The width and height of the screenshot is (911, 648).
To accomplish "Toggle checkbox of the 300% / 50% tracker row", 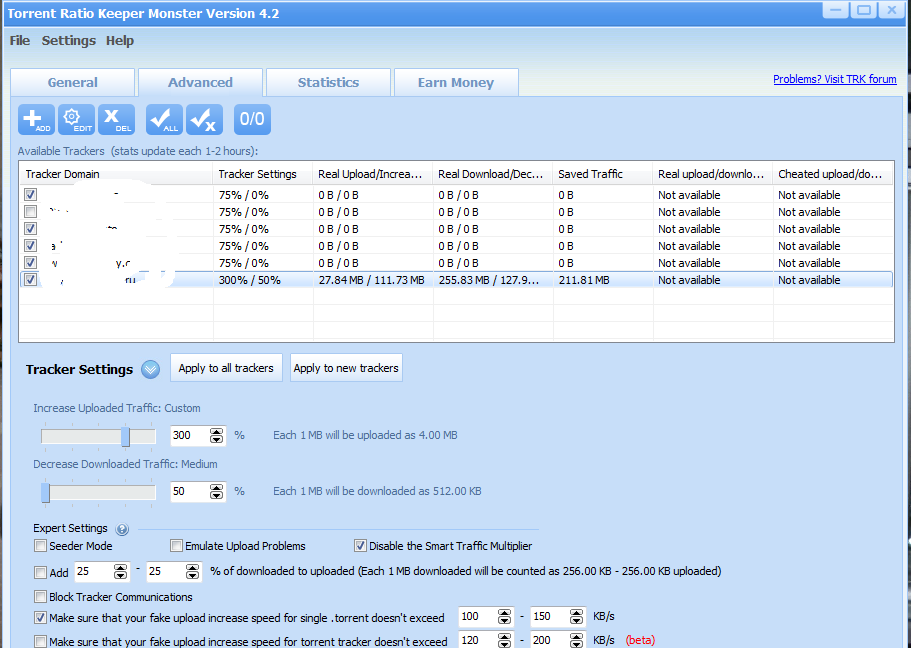I will (x=30, y=280).
